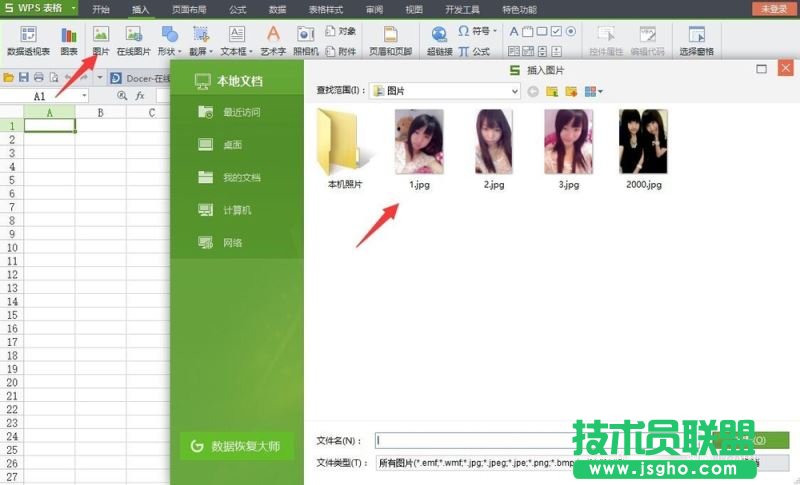
Task: Open the name box dropdown next to A1
Action: [84, 95]
